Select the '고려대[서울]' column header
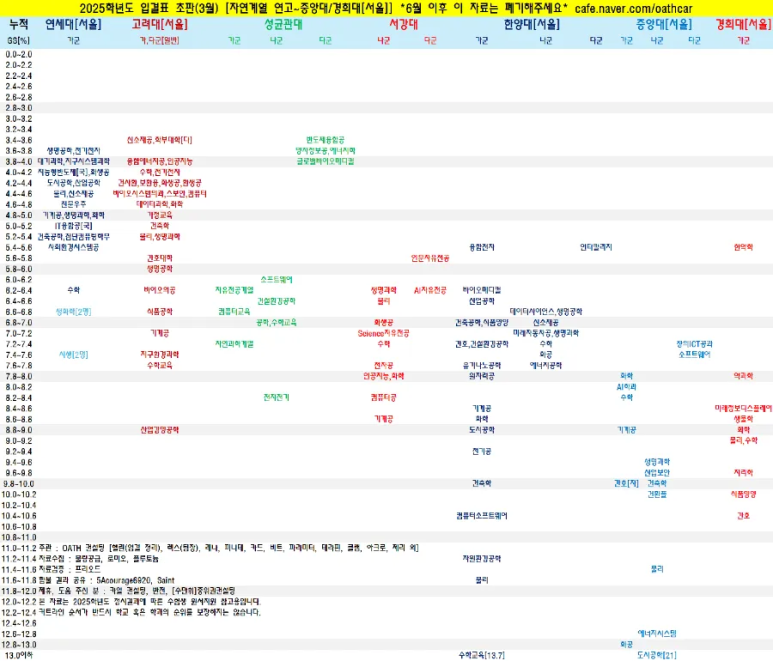The width and height of the screenshot is (773, 661). 160,24
